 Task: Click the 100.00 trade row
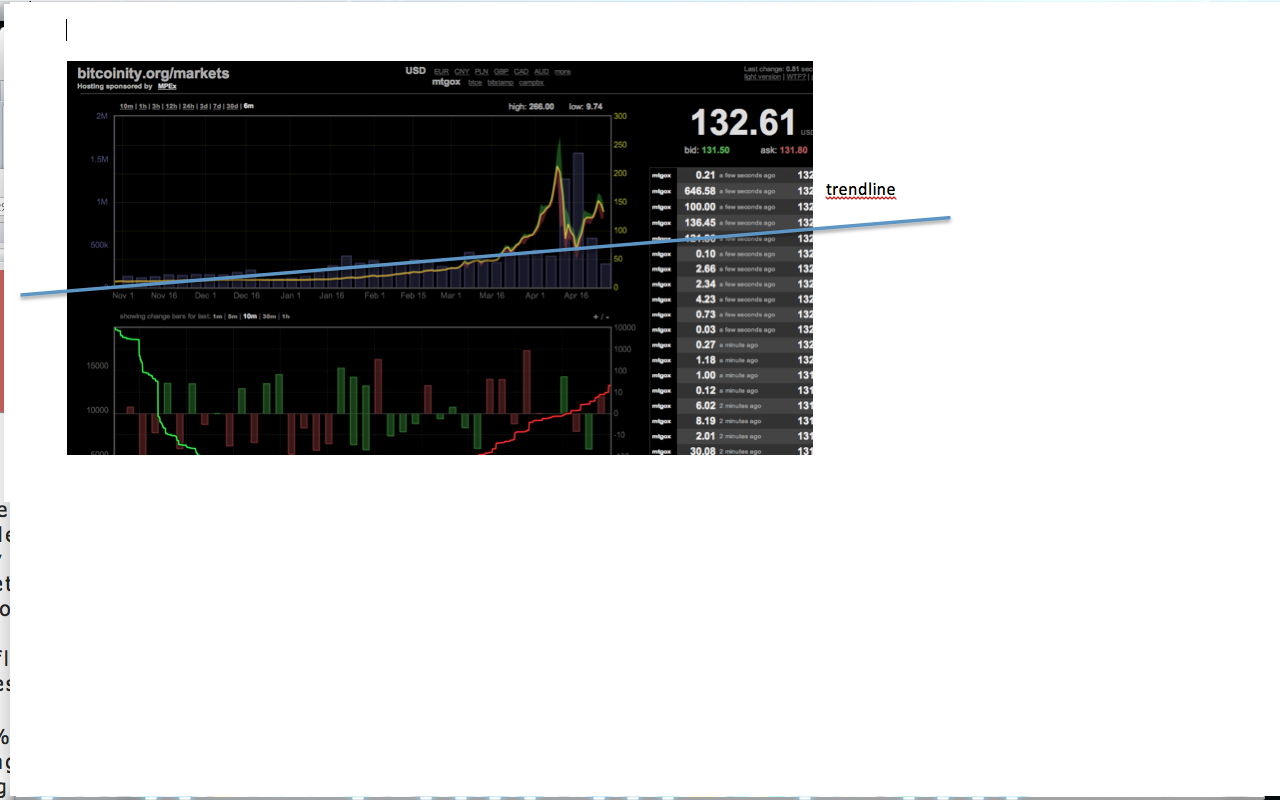point(731,206)
